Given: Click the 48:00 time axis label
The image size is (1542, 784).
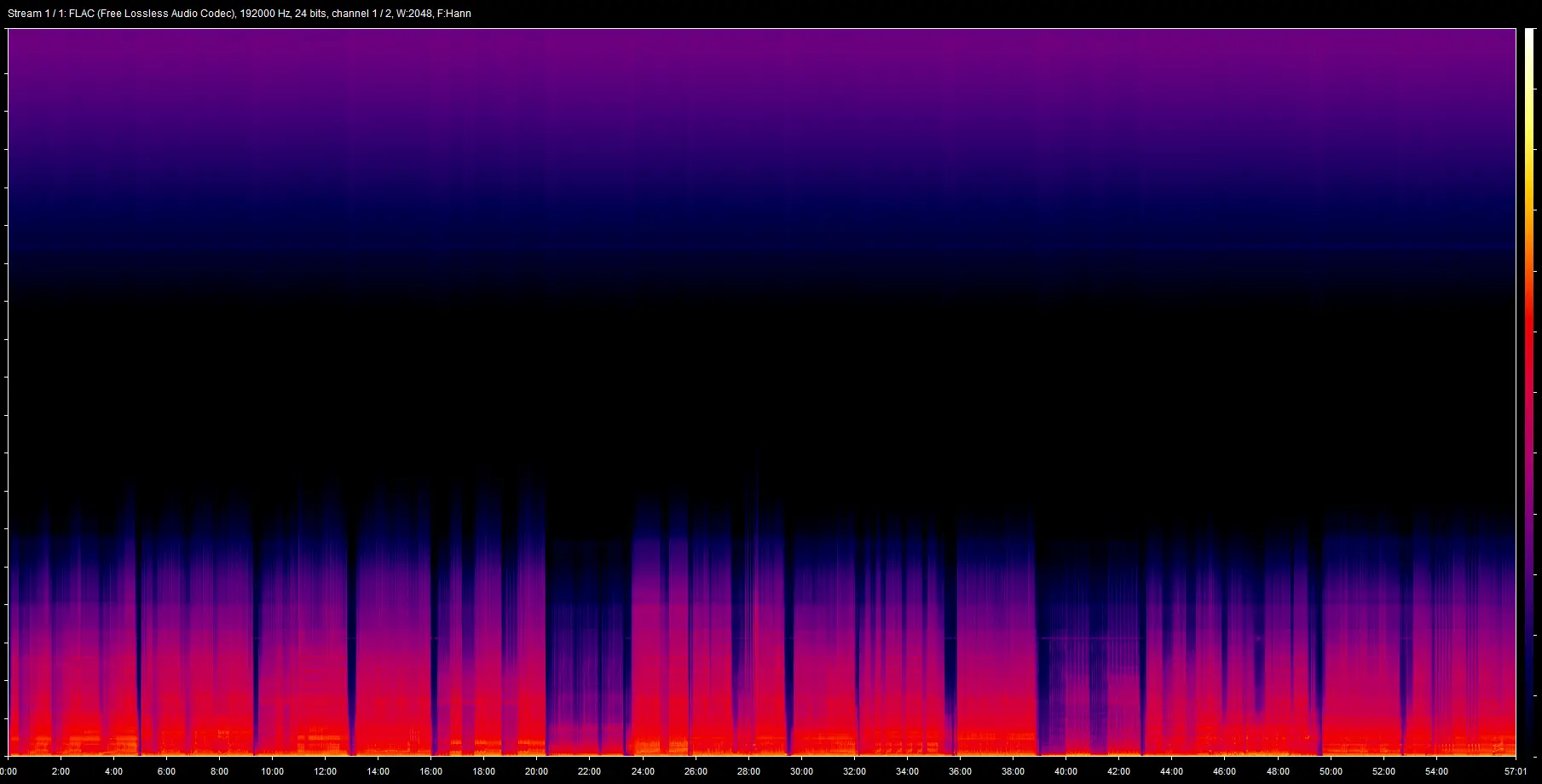Looking at the screenshot, I should click(x=1278, y=771).
